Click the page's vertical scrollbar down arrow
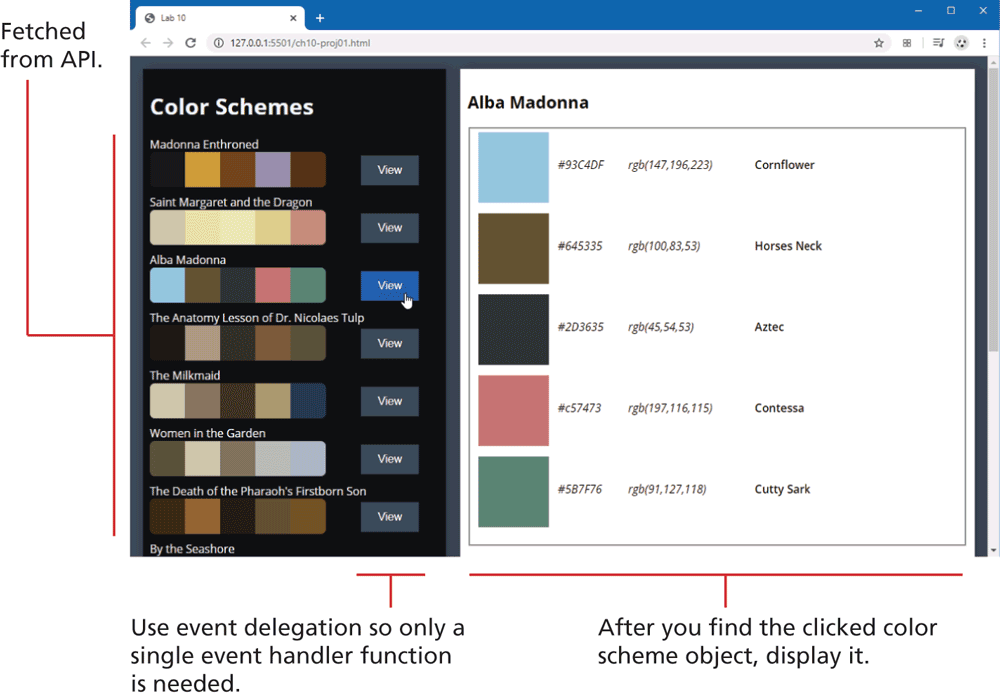The width and height of the screenshot is (1000, 697). (993, 550)
